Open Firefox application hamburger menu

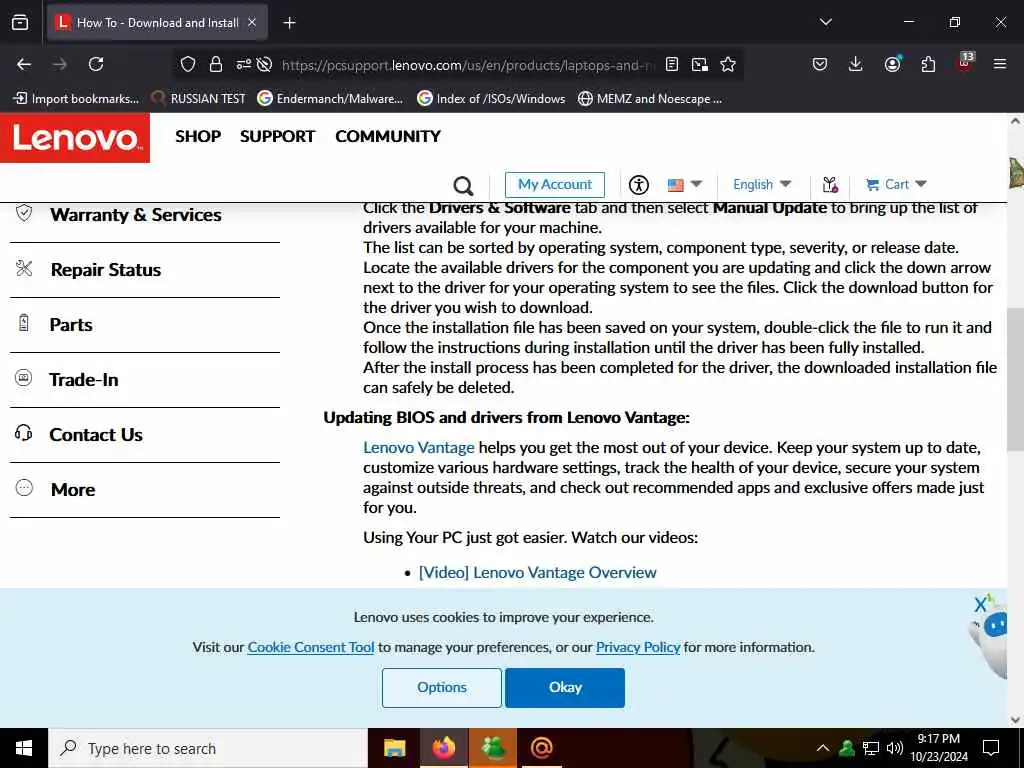pyautogui.click(x=999, y=64)
